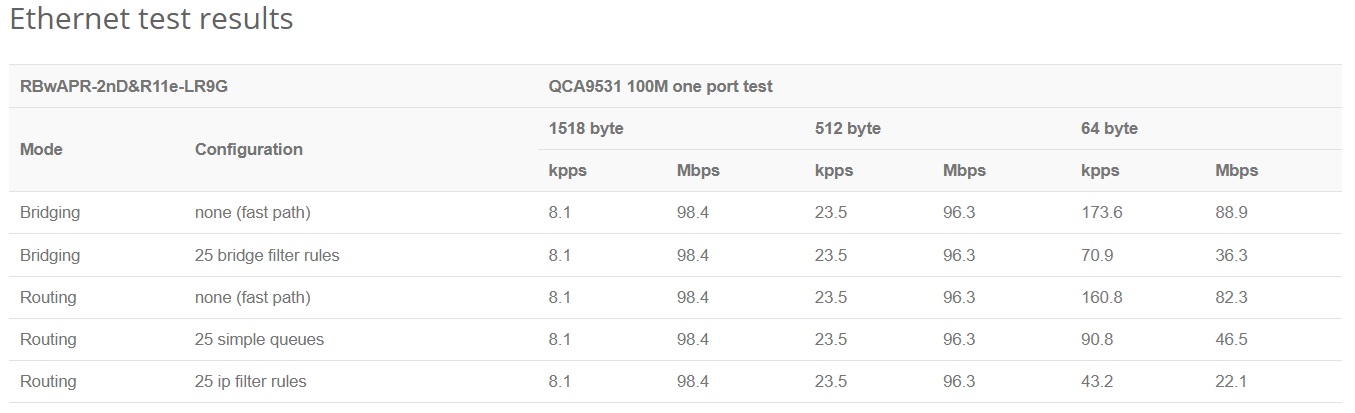Image resolution: width=1355 pixels, height=413 pixels.
Task: Click the 82.3 Mbps value
Action: (x=1231, y=297)
